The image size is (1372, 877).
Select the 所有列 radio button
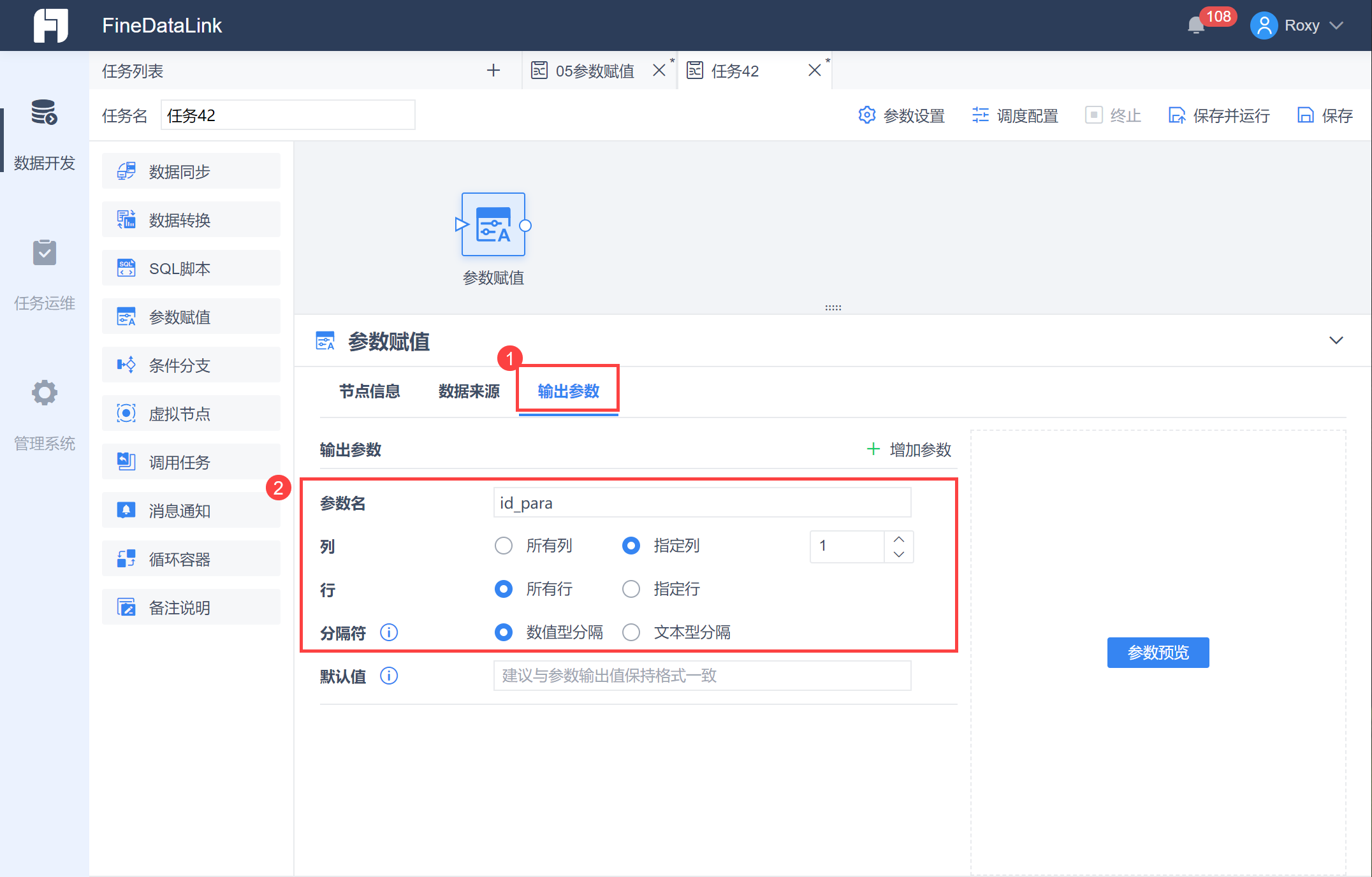pyautogui.click(x=504, y=546)
